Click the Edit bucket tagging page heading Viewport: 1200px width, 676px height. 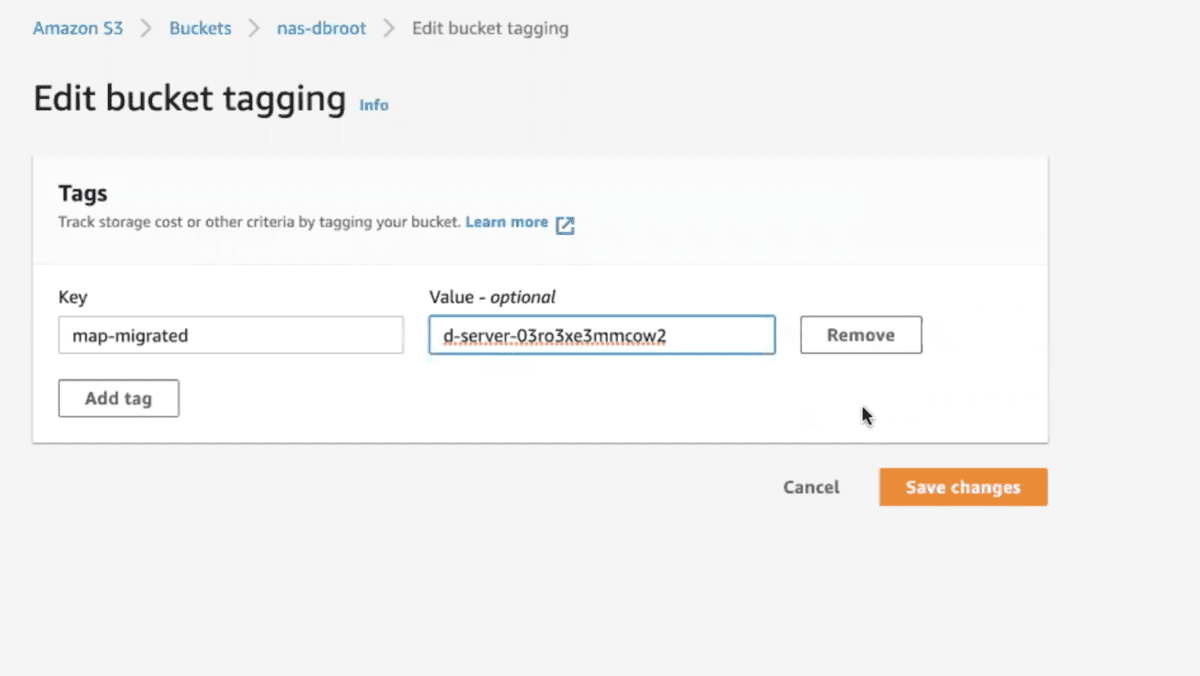pyautogui.click(x=189, y=99)
